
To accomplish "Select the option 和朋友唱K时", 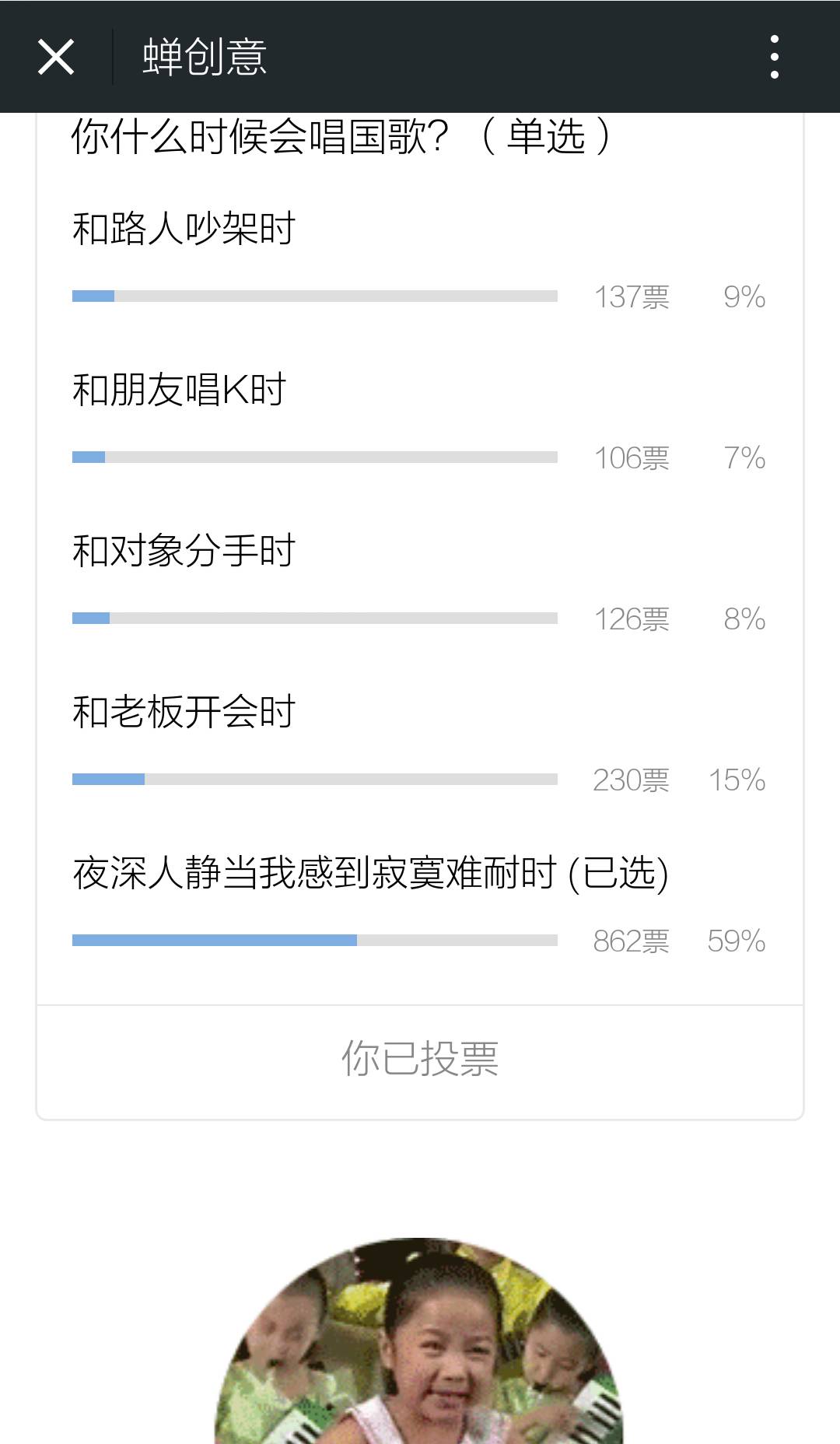I will pos(179,390).
